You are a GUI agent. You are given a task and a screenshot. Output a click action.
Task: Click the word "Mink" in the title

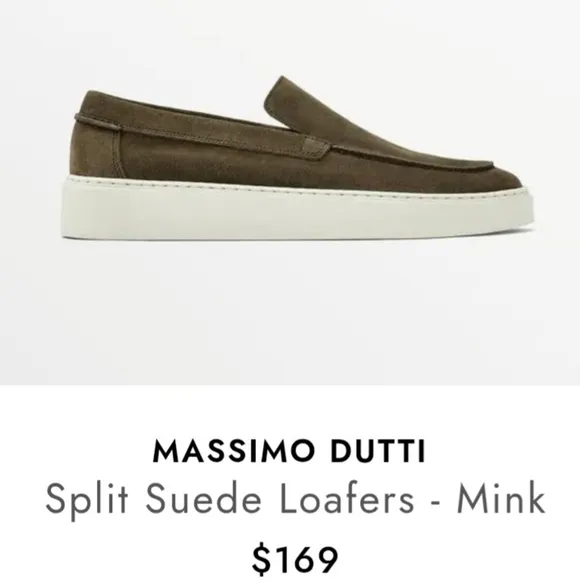tap(501, 498)
